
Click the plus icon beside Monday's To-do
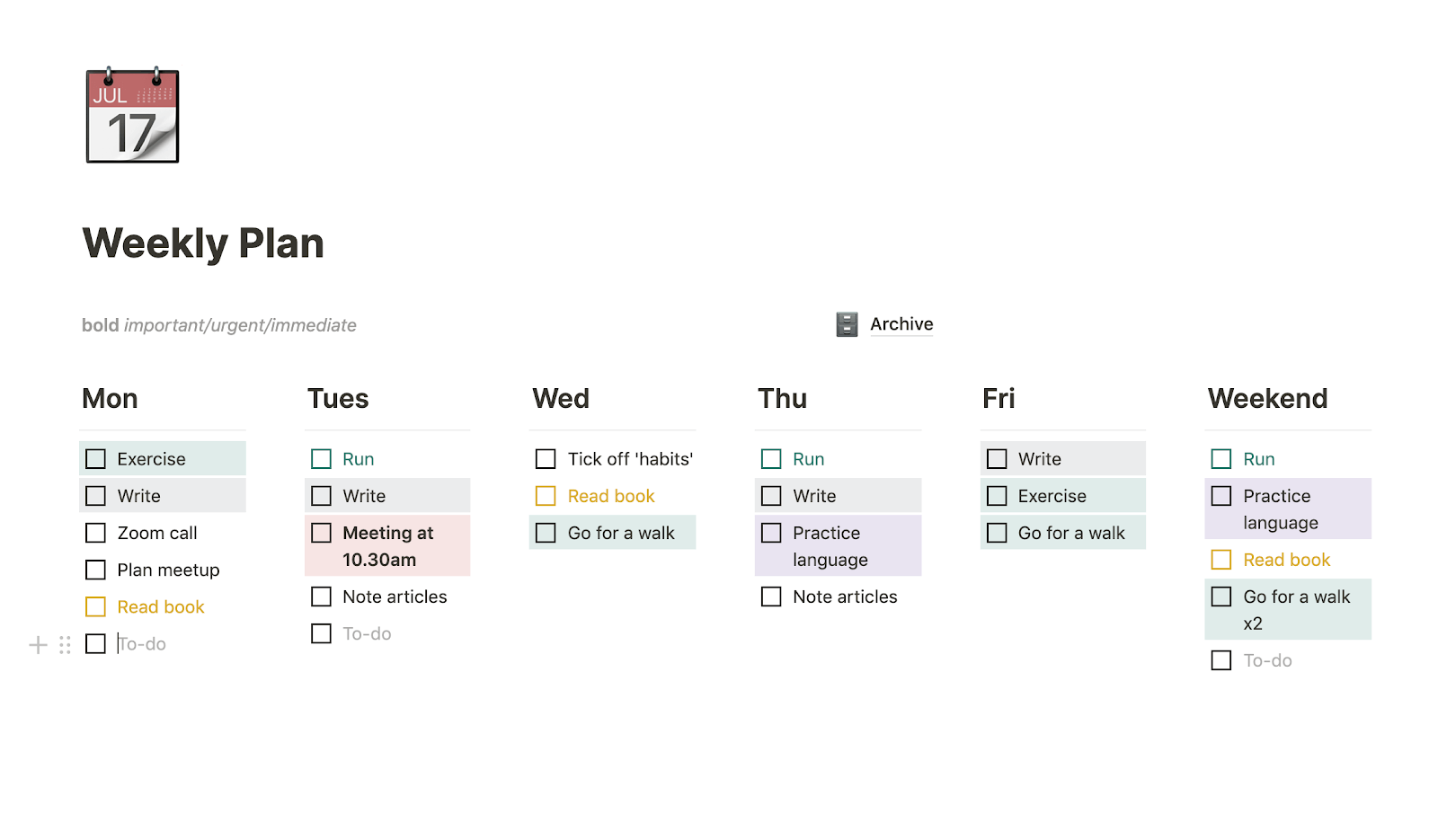click(x=38, y=645)
